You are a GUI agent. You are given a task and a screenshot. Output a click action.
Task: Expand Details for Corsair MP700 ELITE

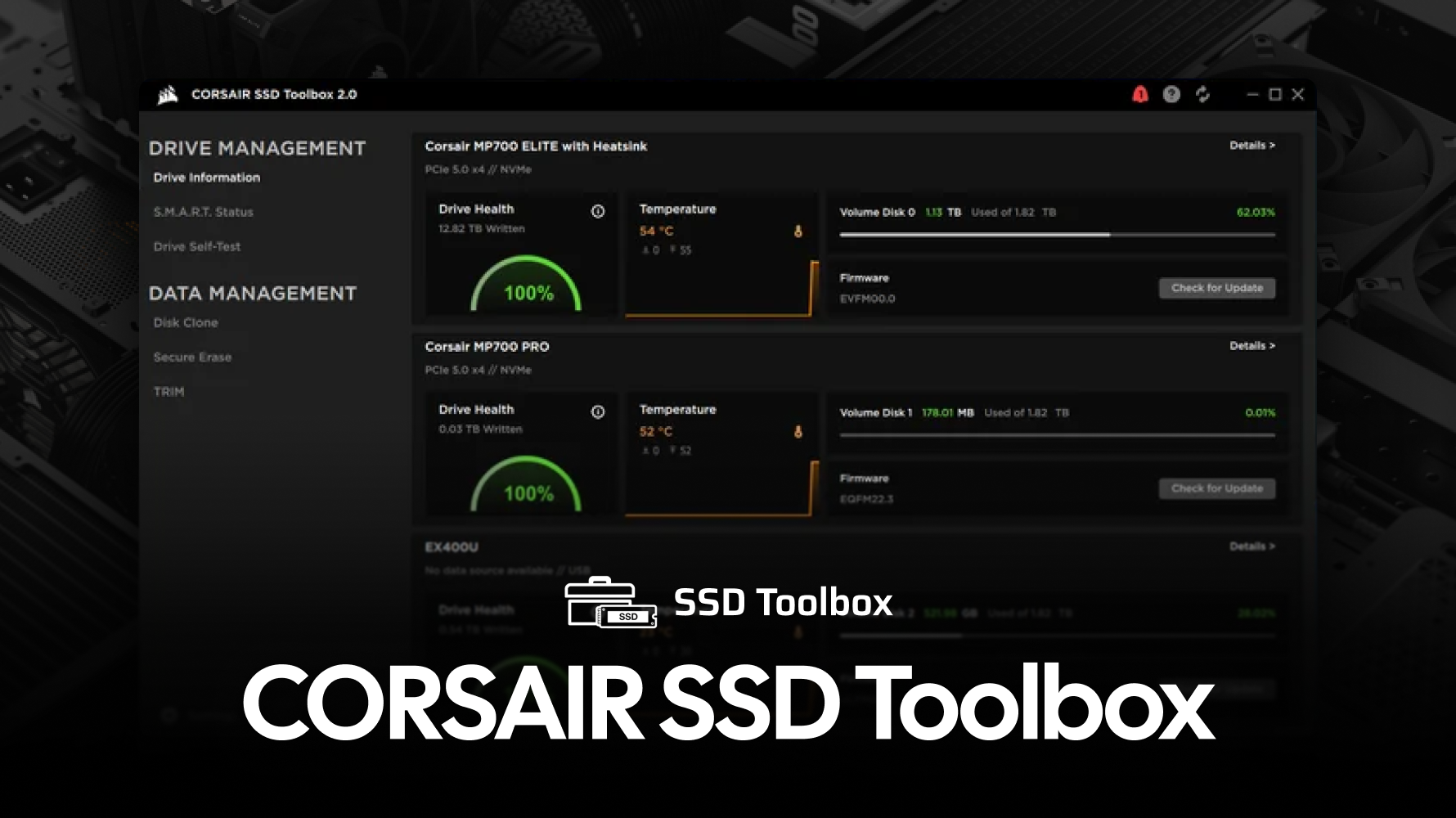[1252, 146]
